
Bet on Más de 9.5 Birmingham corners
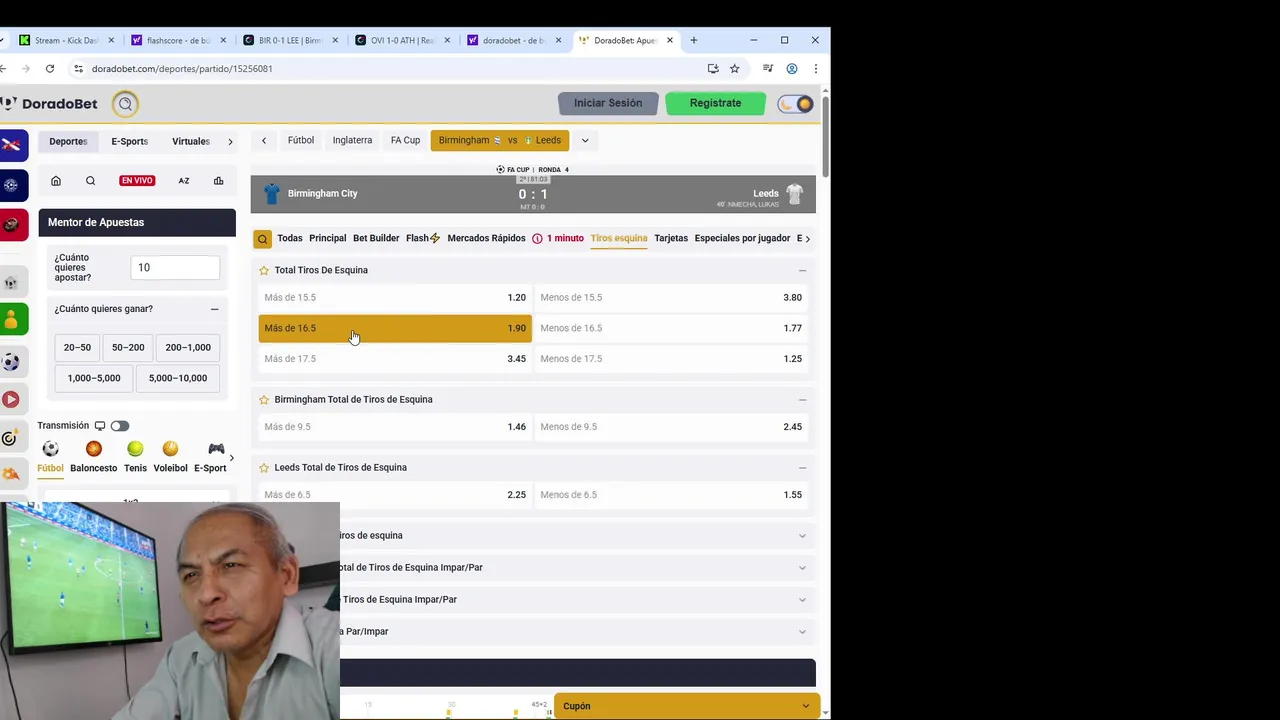click(395, 426)
